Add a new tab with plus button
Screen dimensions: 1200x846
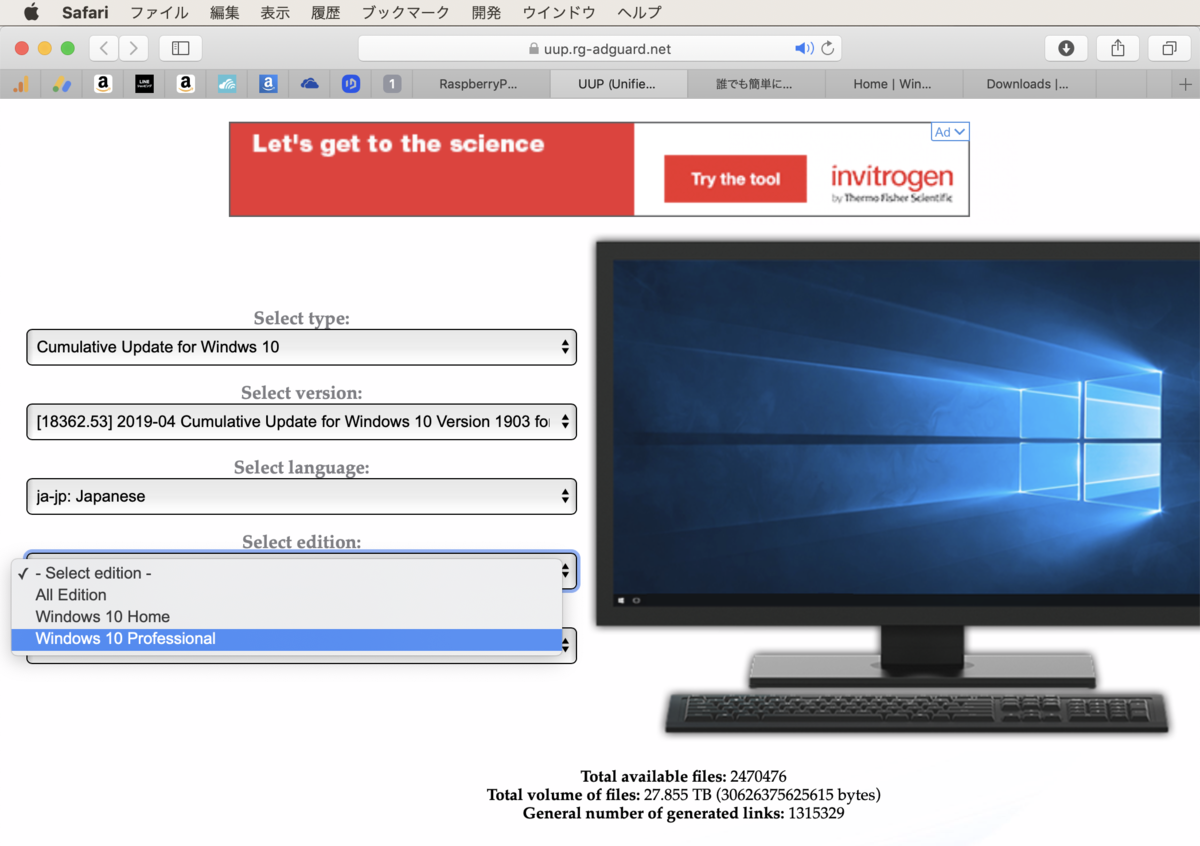1186,85
